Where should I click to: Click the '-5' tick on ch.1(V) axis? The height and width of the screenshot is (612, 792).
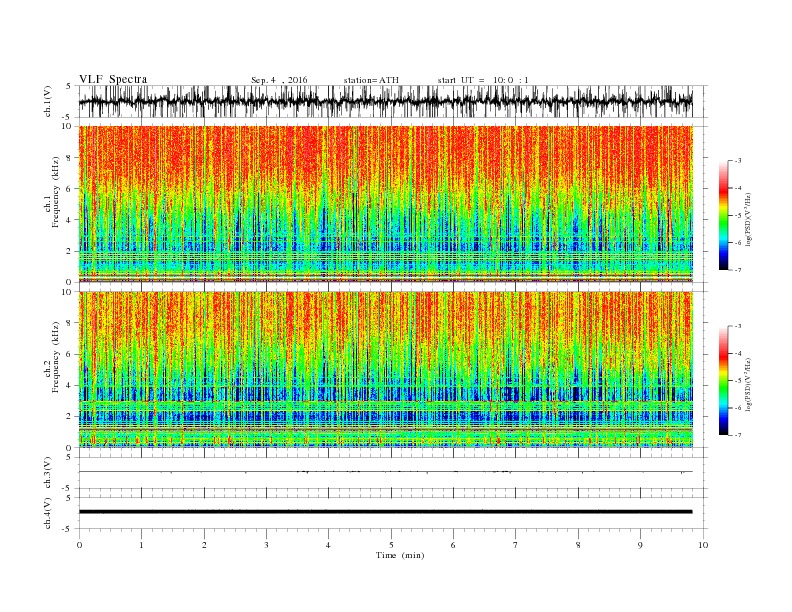coord(67,117)
